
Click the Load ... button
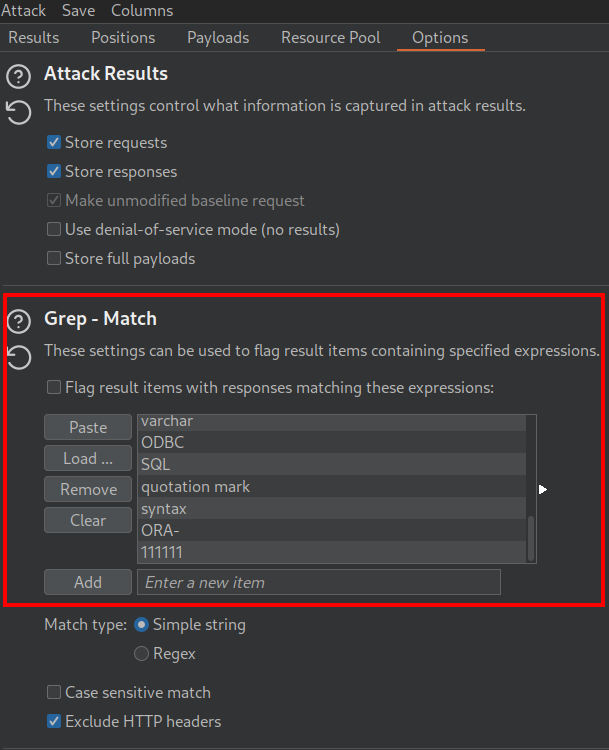88,459
